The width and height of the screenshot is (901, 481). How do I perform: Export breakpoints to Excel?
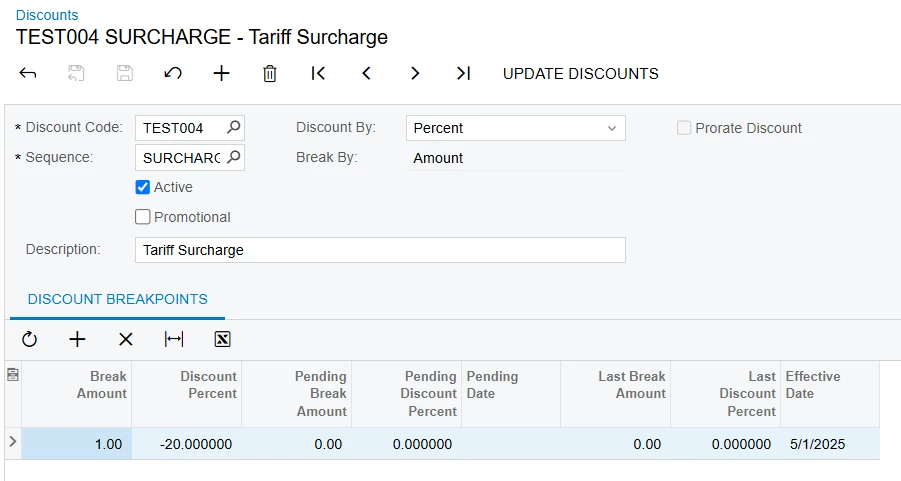coord(222,339)
